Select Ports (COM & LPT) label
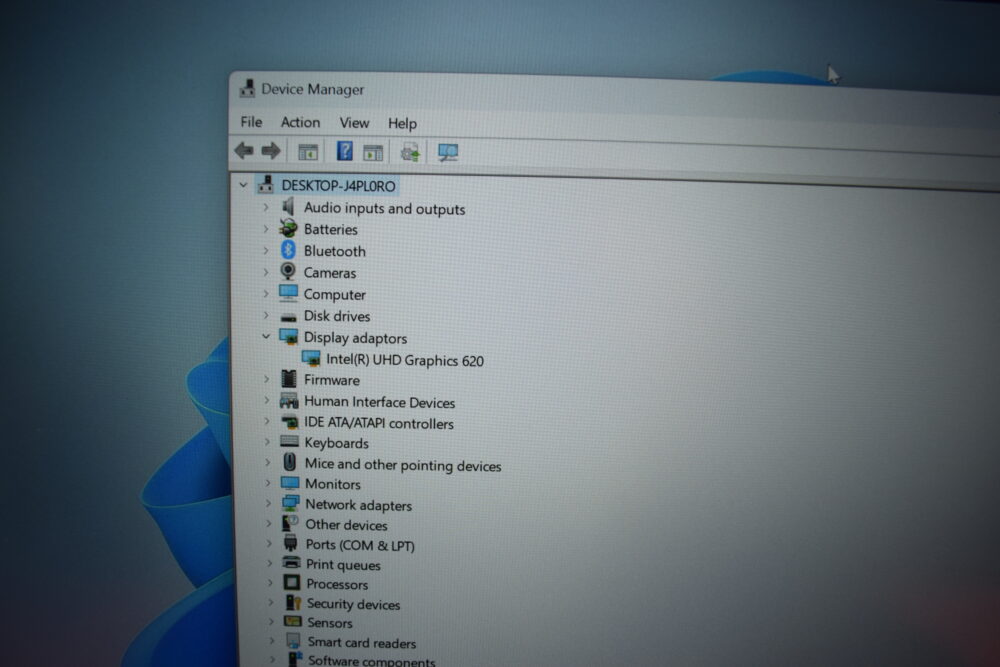 click(360, 545)
